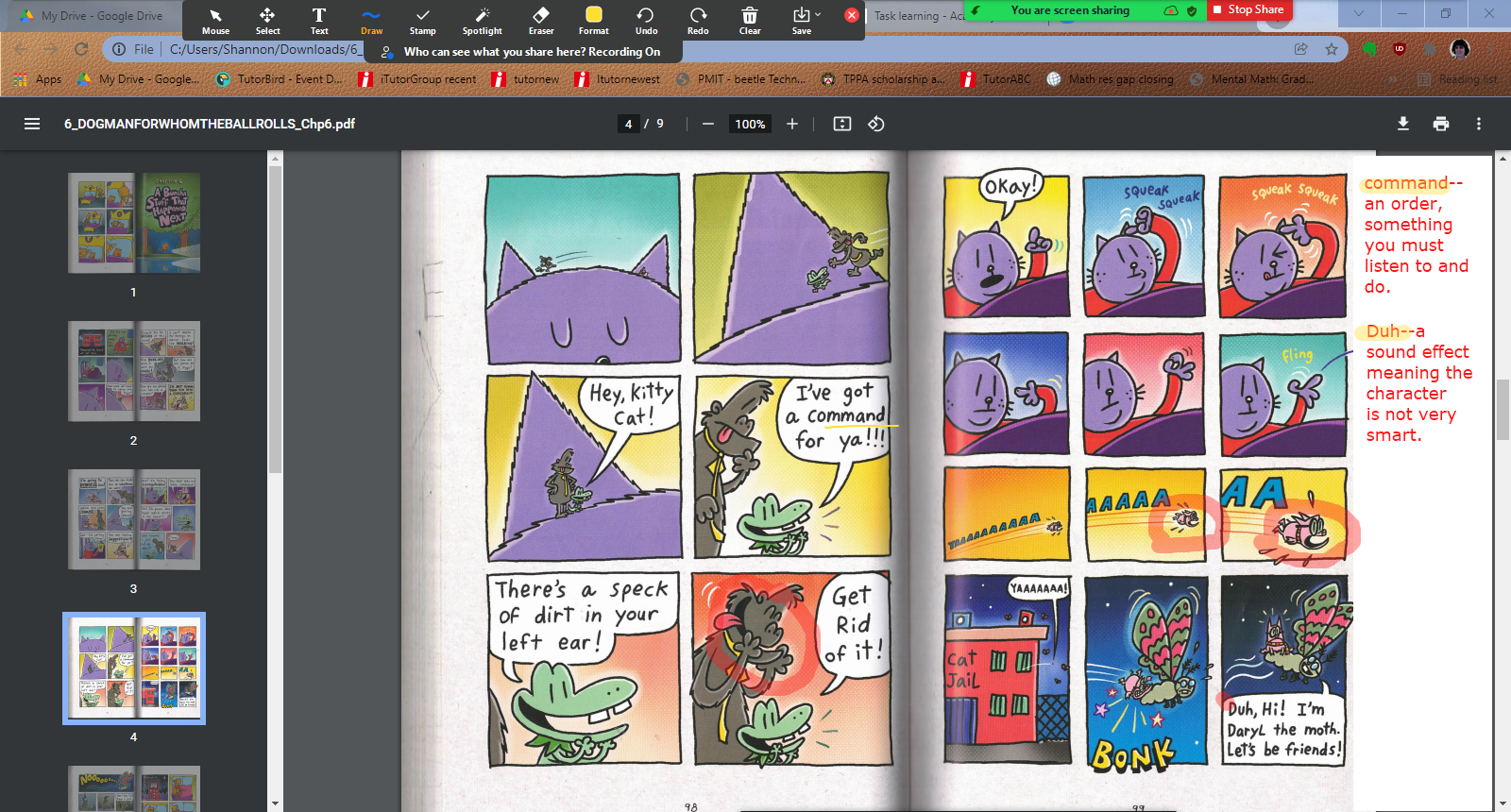
Task: Reload the browser page
Action: pos(81,49)
